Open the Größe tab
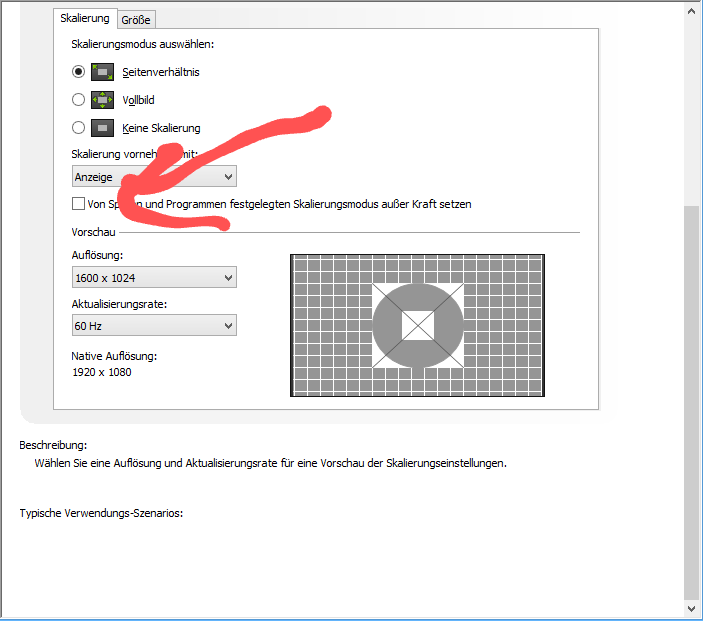Viewport: 703px width, 621px height. click(136, 20)
